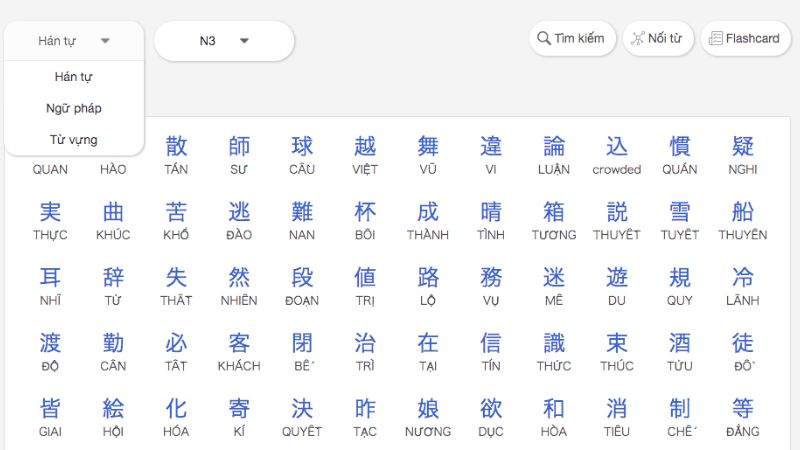This screenshot has width=800, height=450.
Task: Click kanji 決 QUYẾT
Action: [x=302, y=417]
